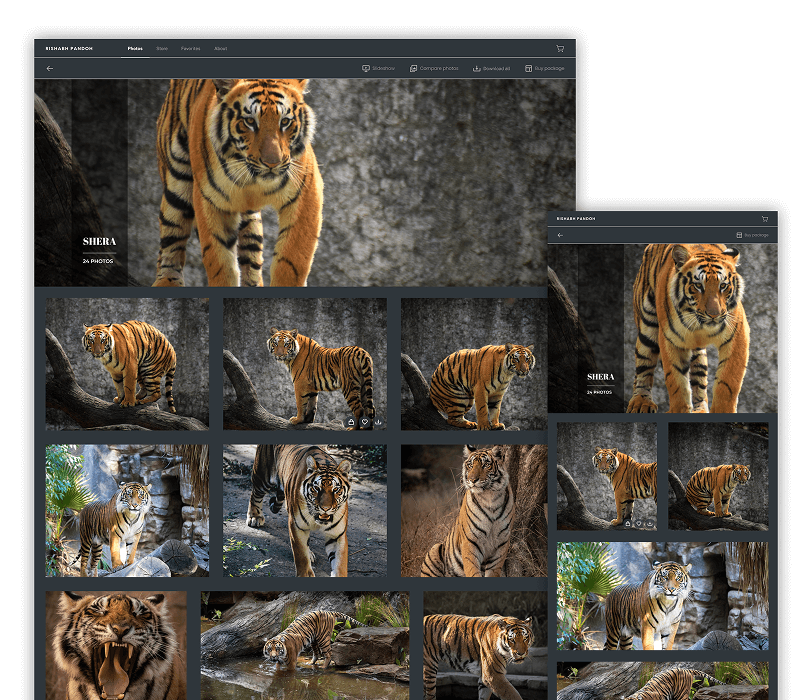Click the back arrow in the smaller window
Image resolution: width=812 pixels, height=700 pixels.
560,235
